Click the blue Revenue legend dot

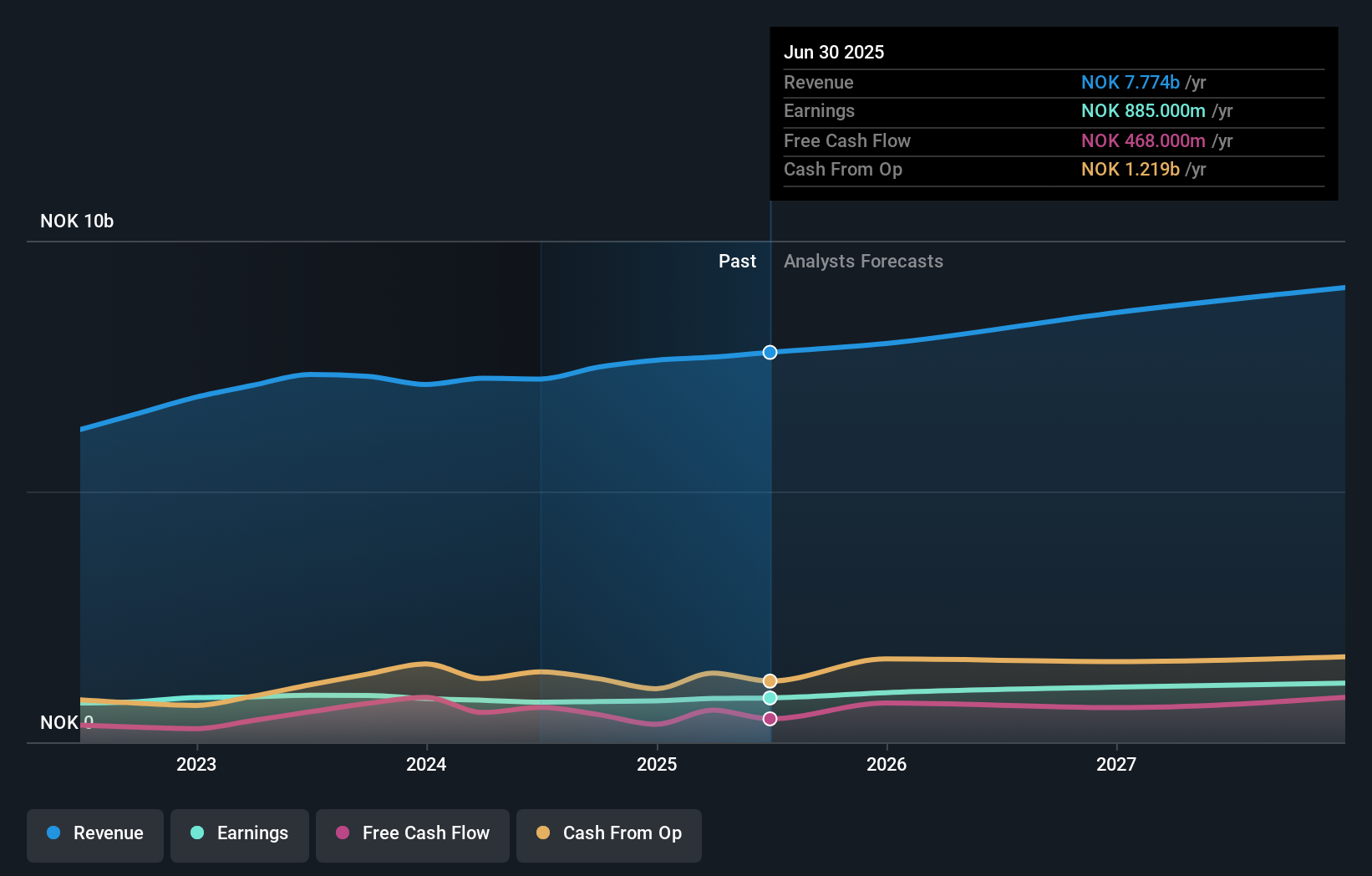[53, 833]
